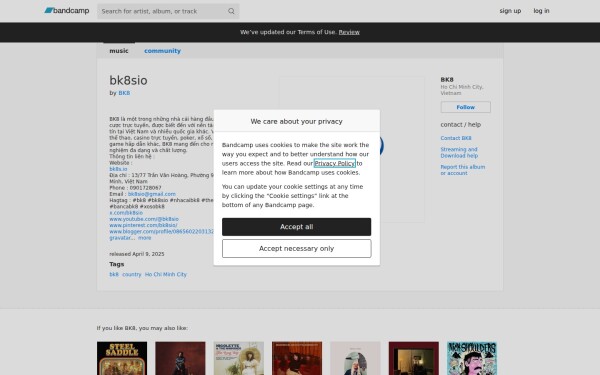Open the bk8s.io website link
This screenshot has height=375, width=600.
[x=118, y=169]
